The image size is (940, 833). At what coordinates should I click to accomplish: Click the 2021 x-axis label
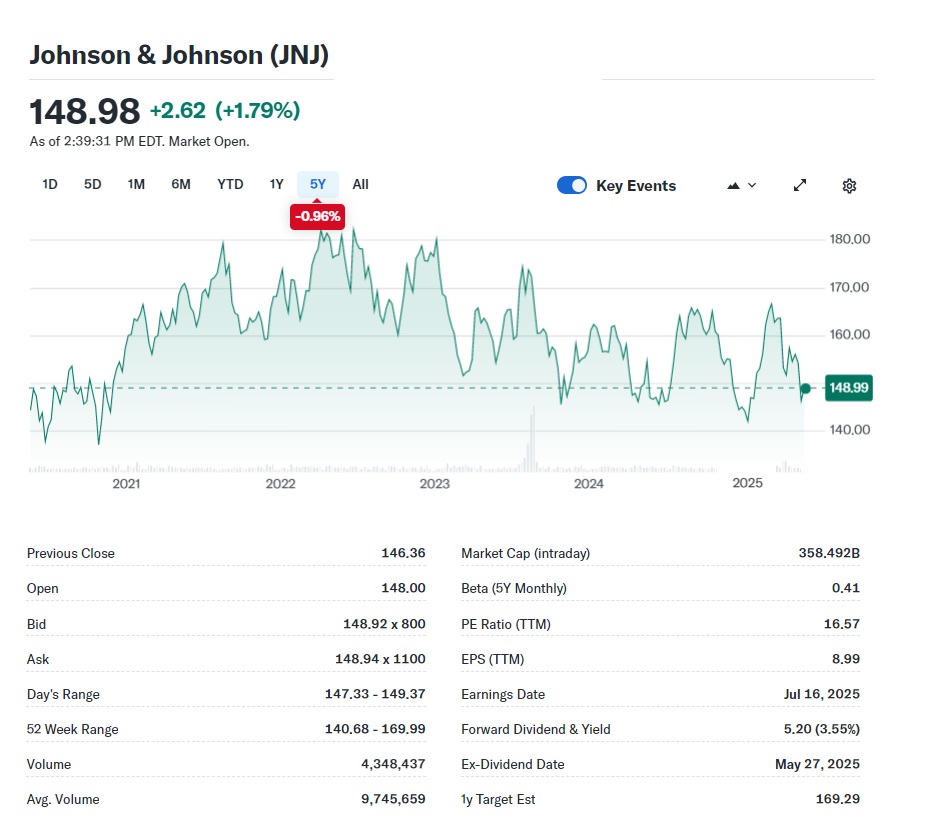tap(126, 484)
